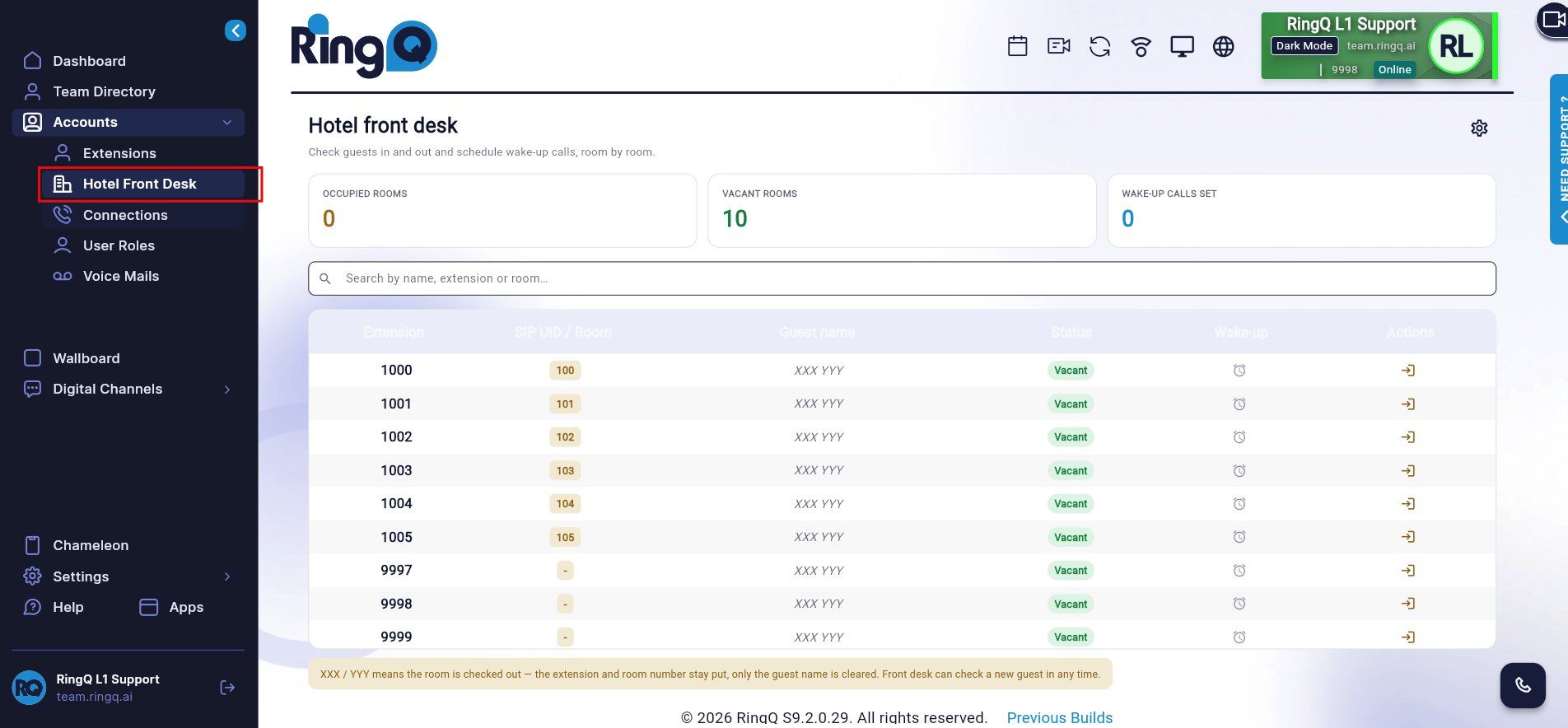Open Dashboard from sidebar

click(x=89, y=61)
